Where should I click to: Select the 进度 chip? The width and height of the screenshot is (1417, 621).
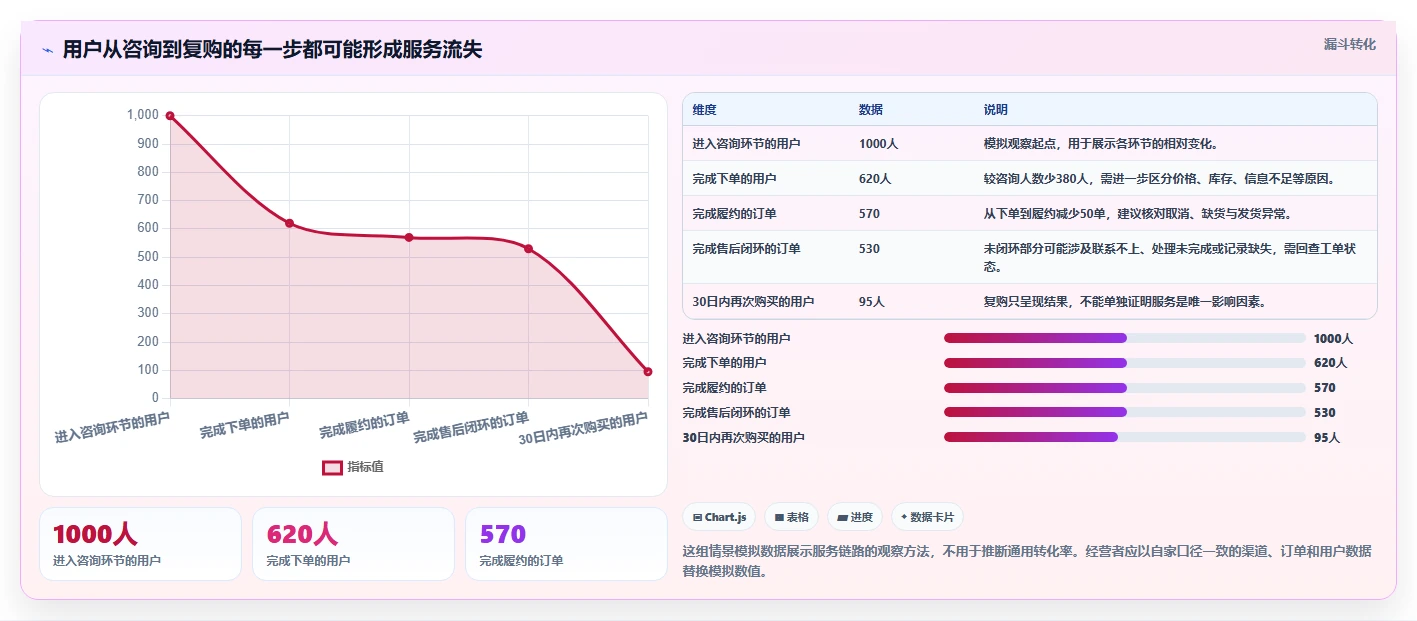coord(855,517)
